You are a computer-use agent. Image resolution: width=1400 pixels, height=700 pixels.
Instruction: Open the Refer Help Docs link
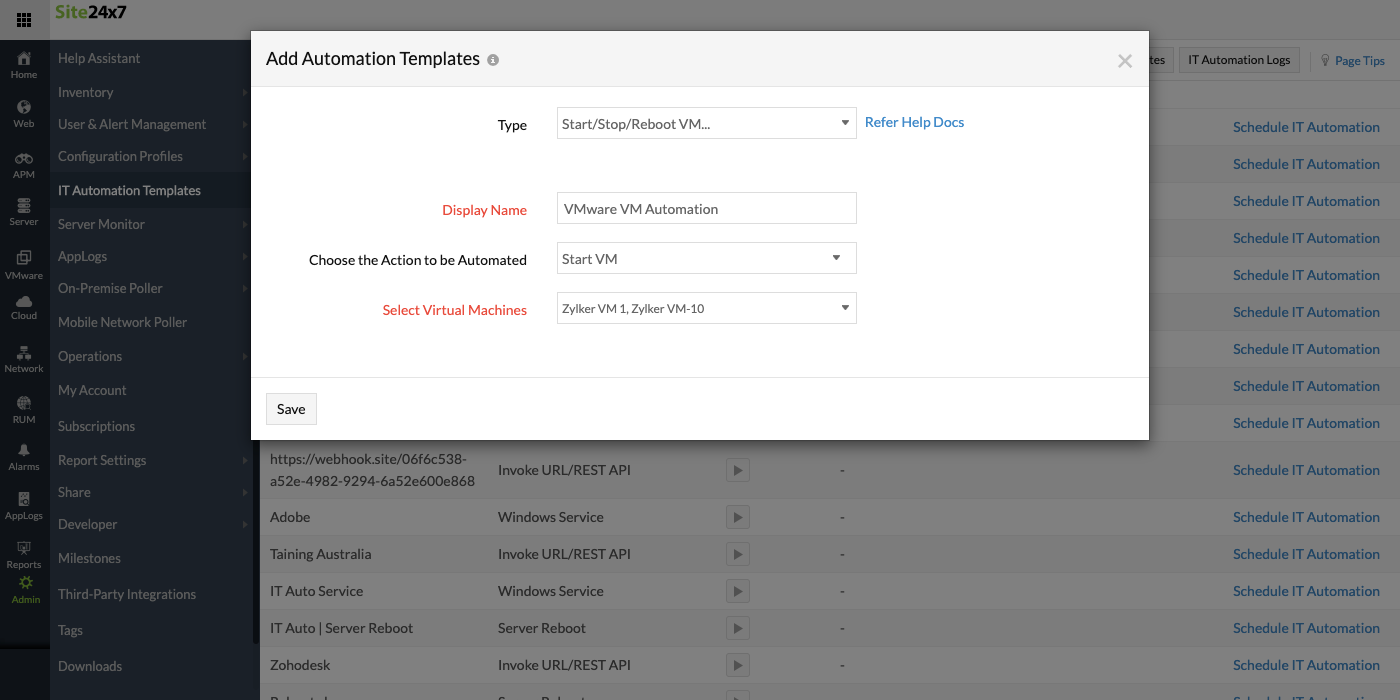913,121
